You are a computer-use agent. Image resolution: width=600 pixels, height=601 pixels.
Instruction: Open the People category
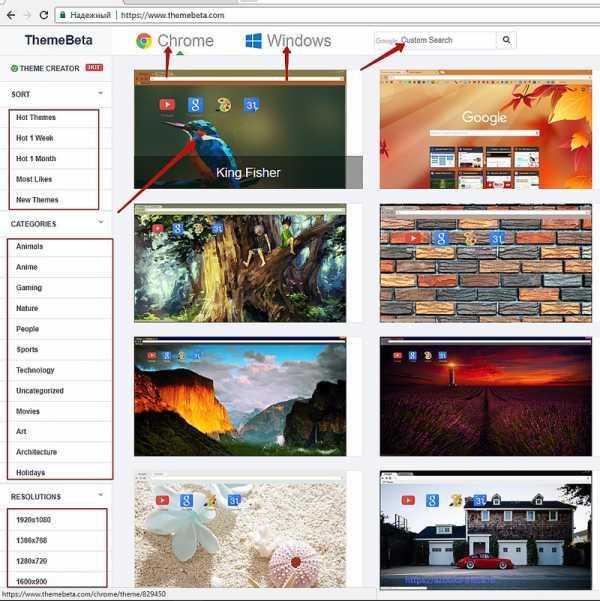point(27,329)
